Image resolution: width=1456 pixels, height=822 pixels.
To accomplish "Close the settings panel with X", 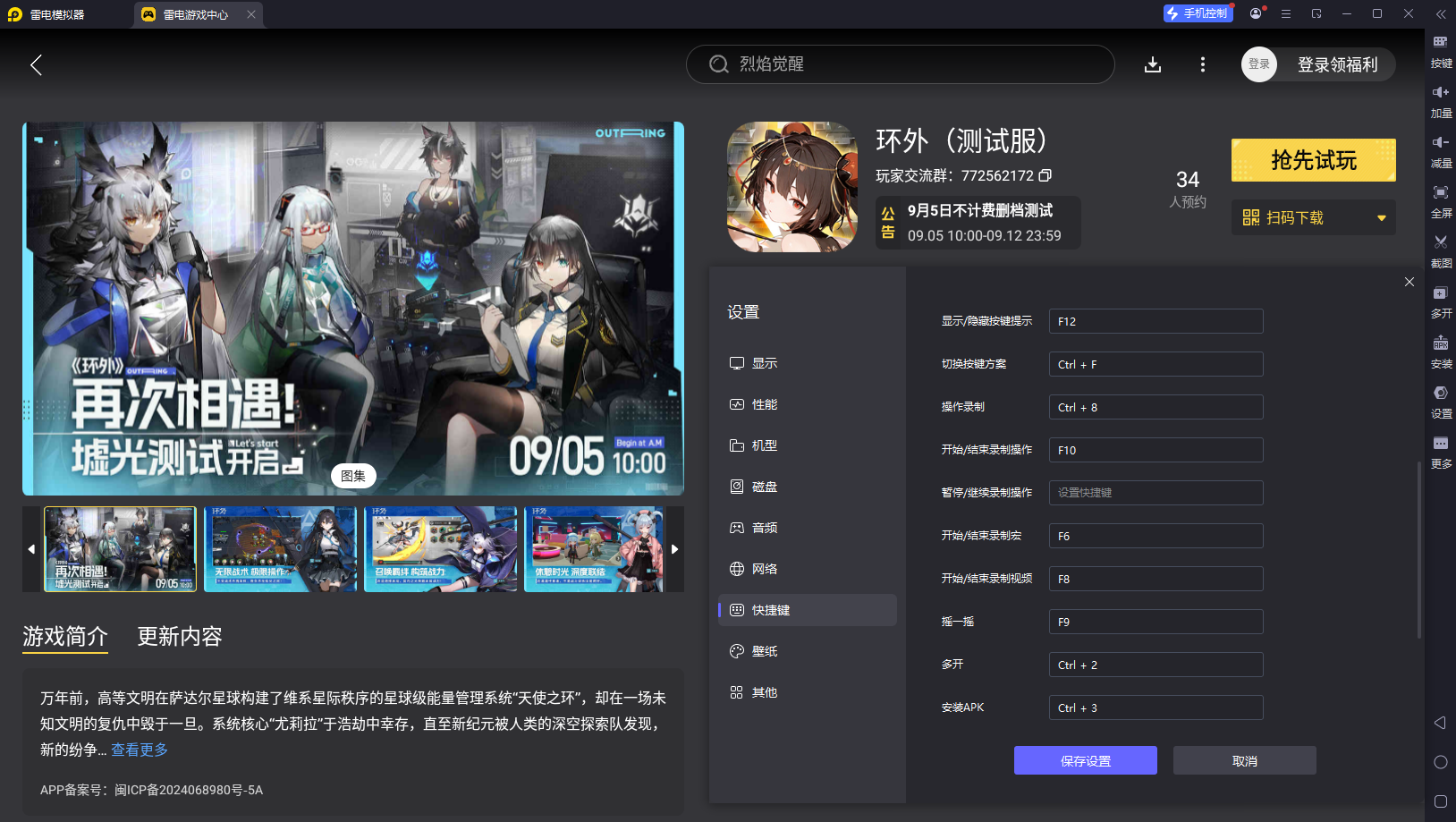I will [1409, 282].
